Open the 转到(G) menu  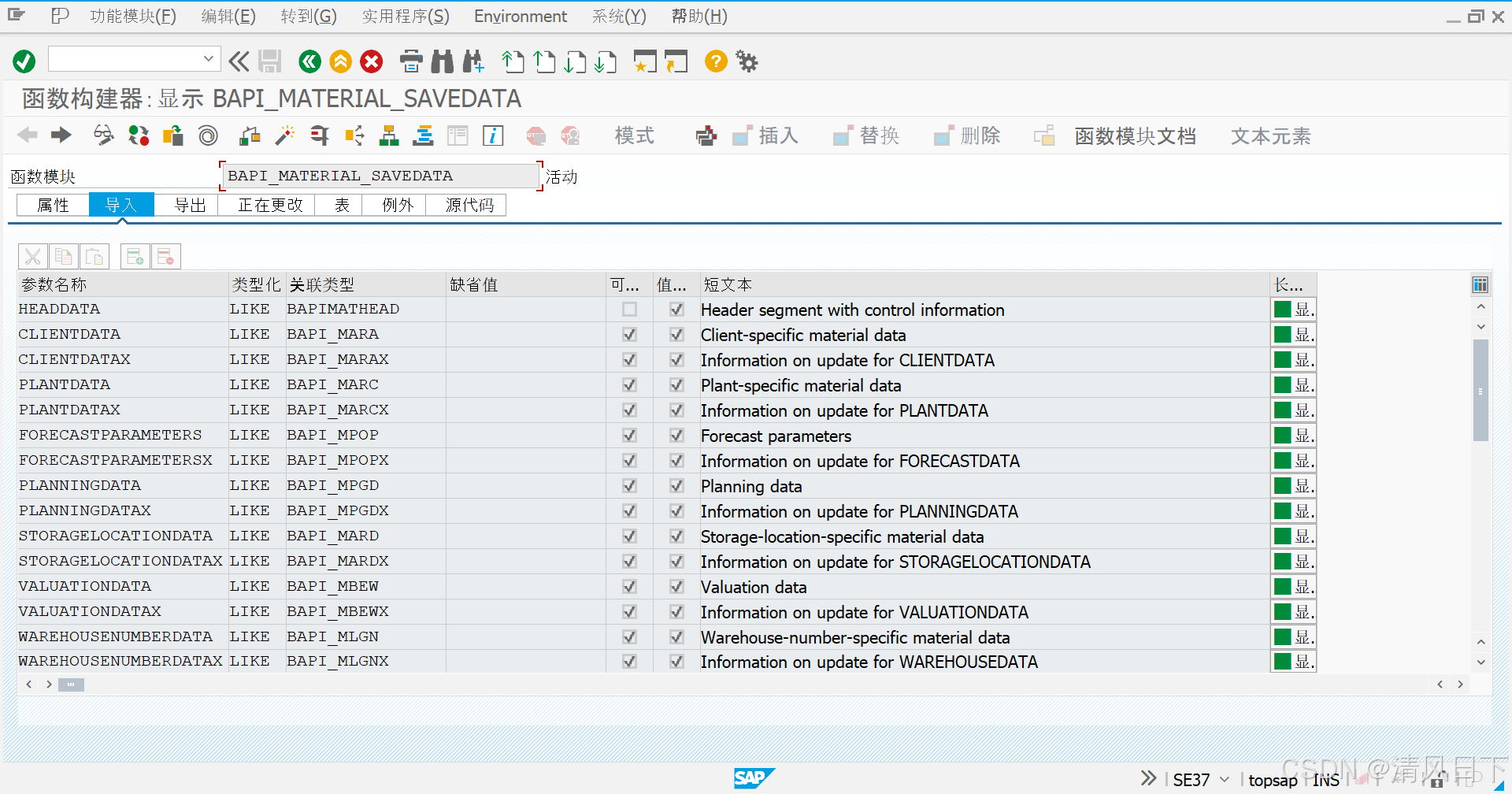309,17
